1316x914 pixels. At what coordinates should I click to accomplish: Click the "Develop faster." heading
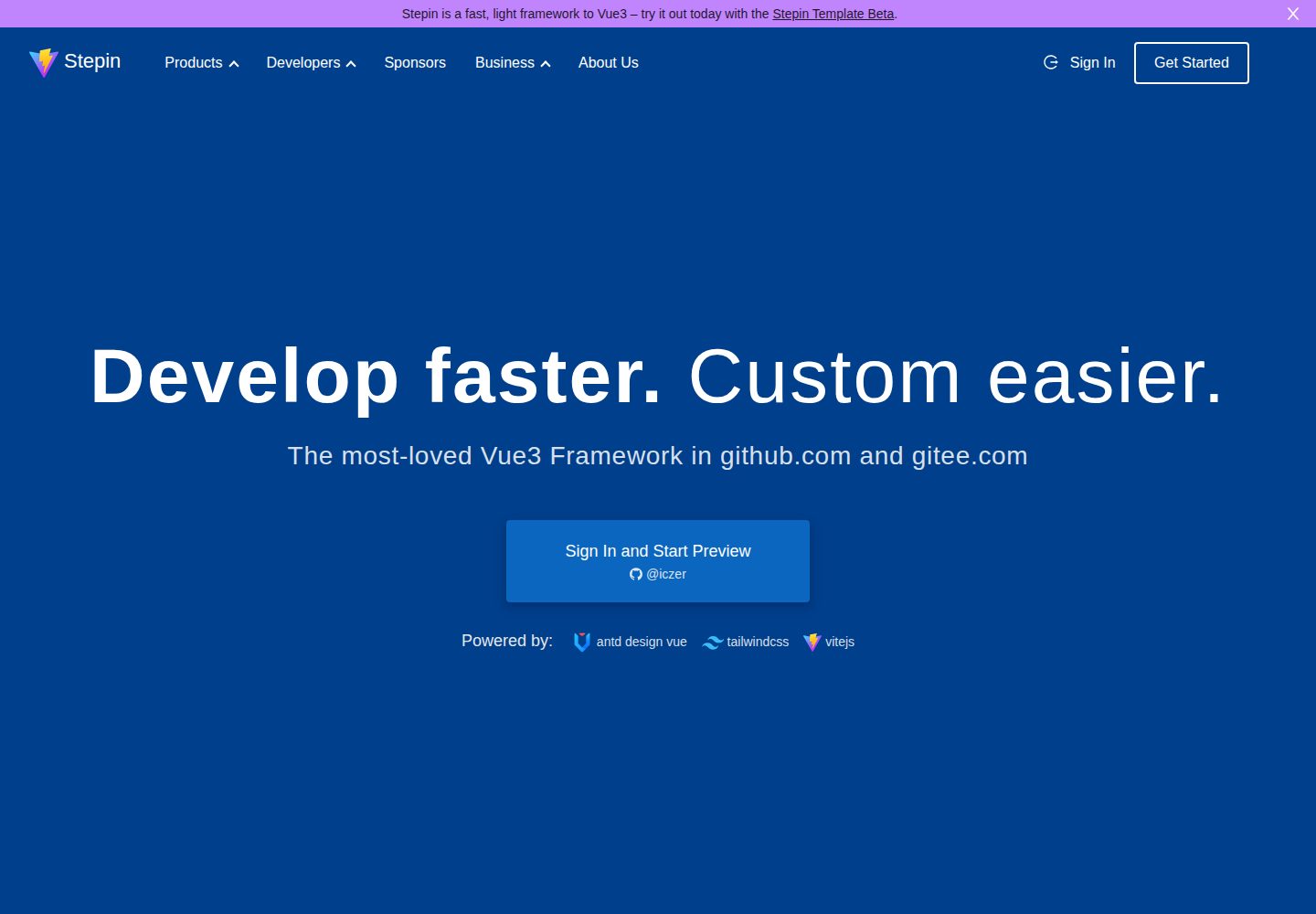(377, 377)
